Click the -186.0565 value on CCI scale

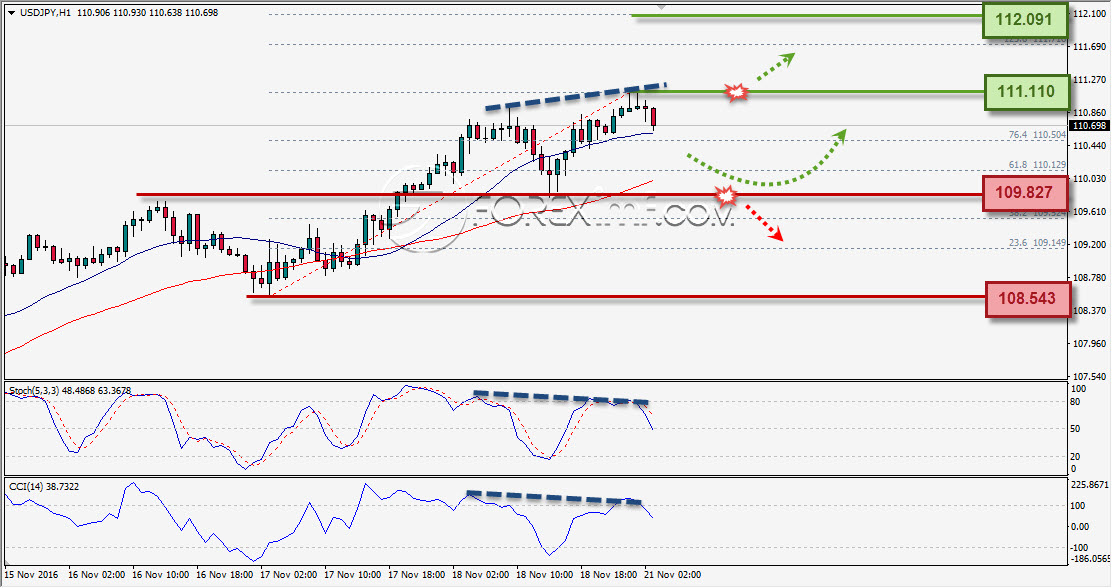point(1090,560)
